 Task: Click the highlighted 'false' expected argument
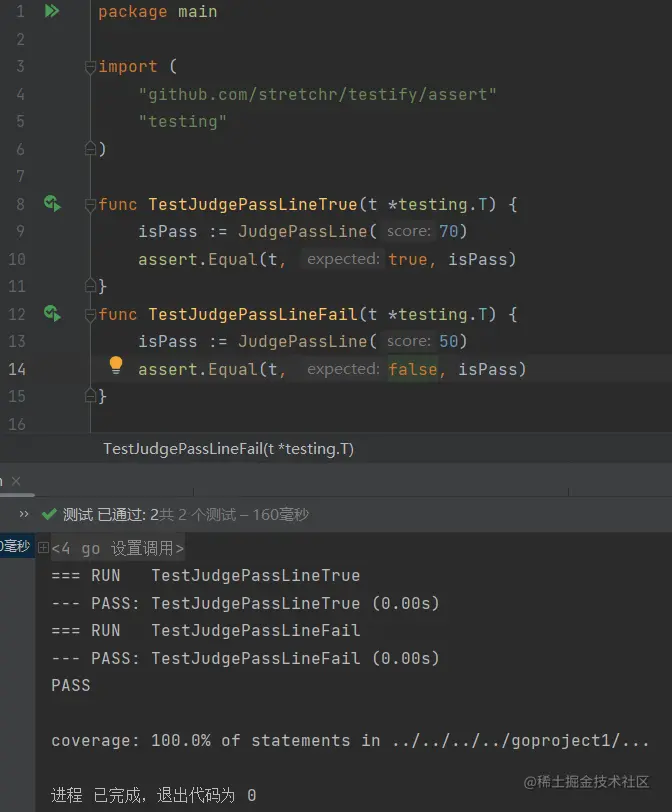pyautogui.click(x=413, y=369)
